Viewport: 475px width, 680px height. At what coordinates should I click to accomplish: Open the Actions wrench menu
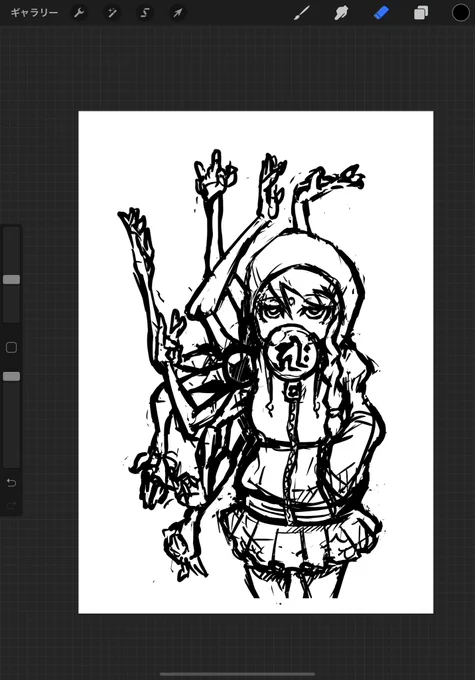click(x=79, y=13)
